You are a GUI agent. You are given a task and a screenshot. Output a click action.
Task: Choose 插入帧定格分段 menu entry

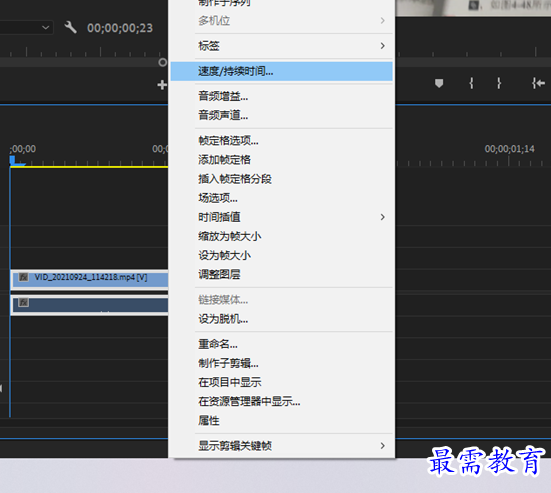(281, 179)
